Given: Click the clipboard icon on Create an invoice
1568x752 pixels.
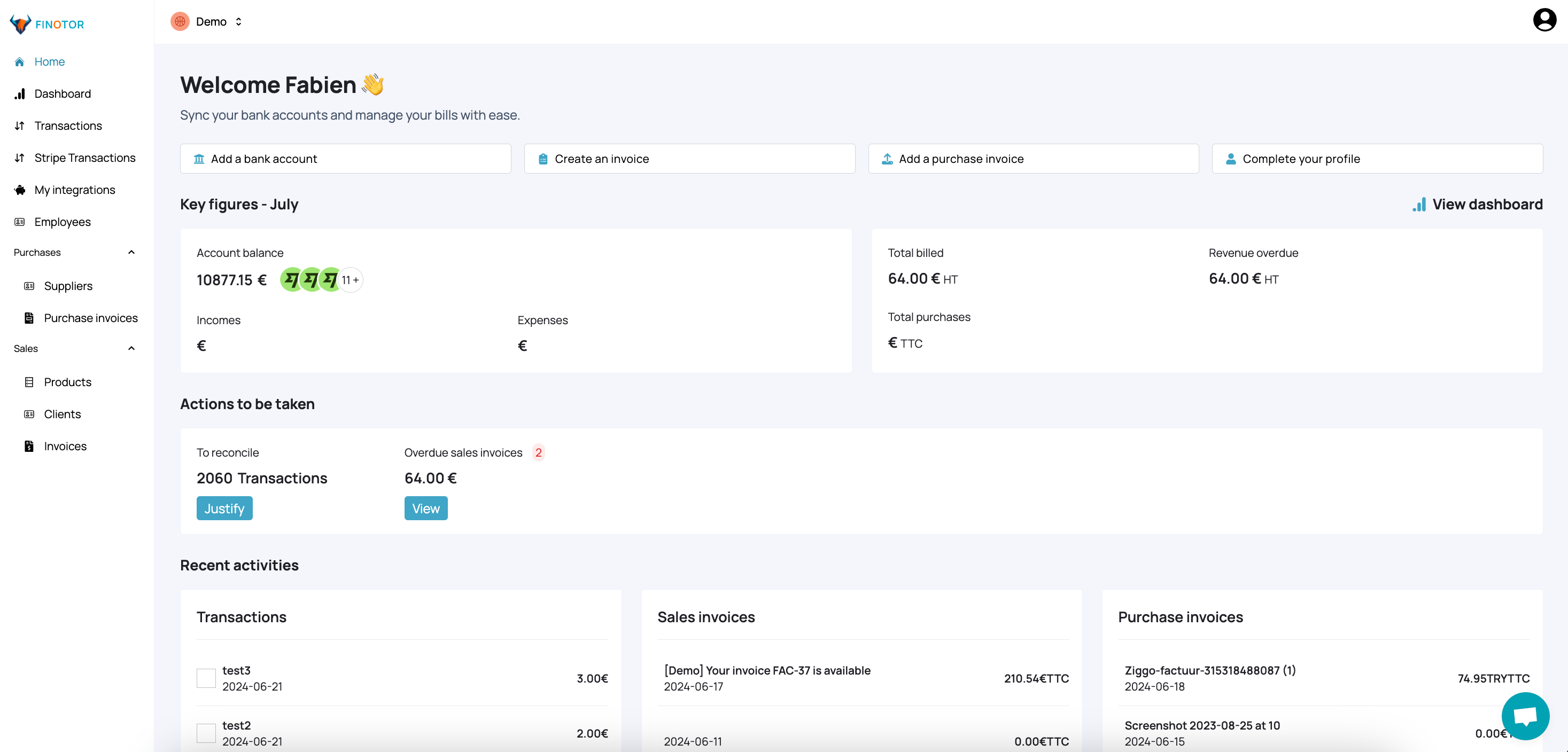Looking at the screenshot, I should pyautogui.click(x=543, y=159).
